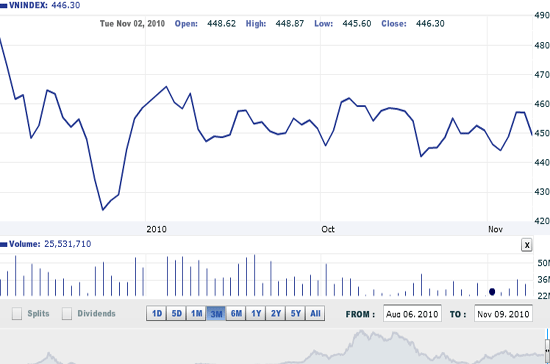Viewport: 550px width, 364px height.
Task: Show the All time range
Action: tap(315, 314)
